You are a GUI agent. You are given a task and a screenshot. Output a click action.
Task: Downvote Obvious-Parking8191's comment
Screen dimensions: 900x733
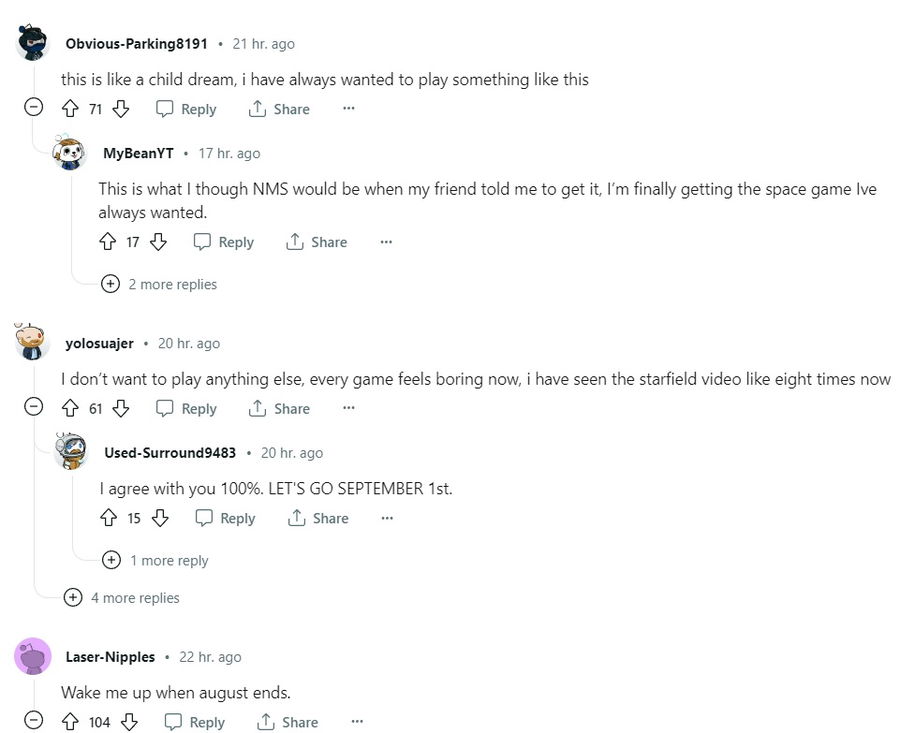click(121, 109)
